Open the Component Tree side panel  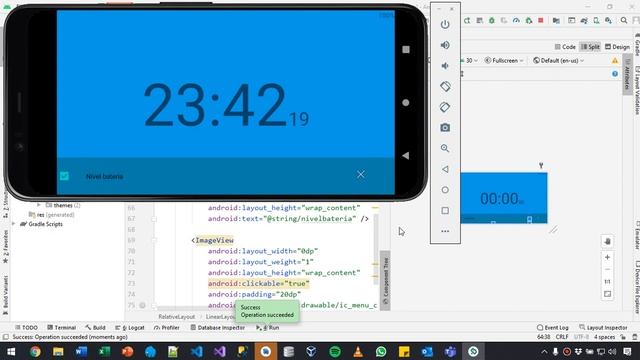[385, 281]
